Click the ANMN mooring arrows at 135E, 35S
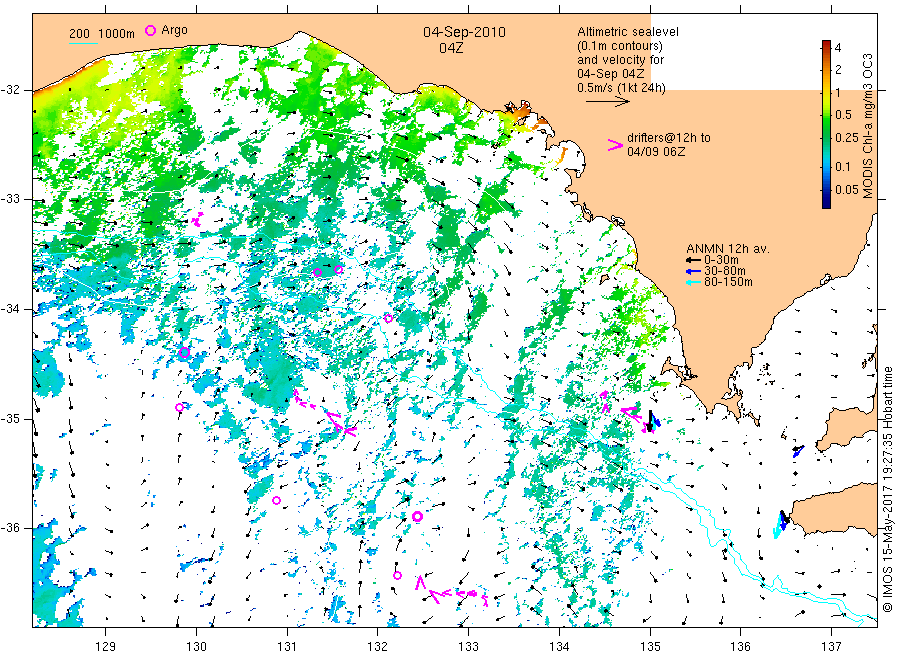This screenshot has height=660, width=900. click(x=653, y=422)
